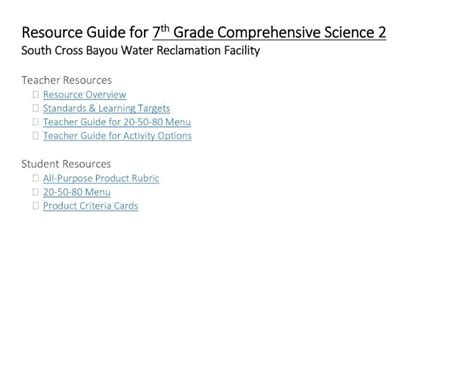Tick checkbox for Teacher Guide 20-50-80 Menu

[36, 122]
